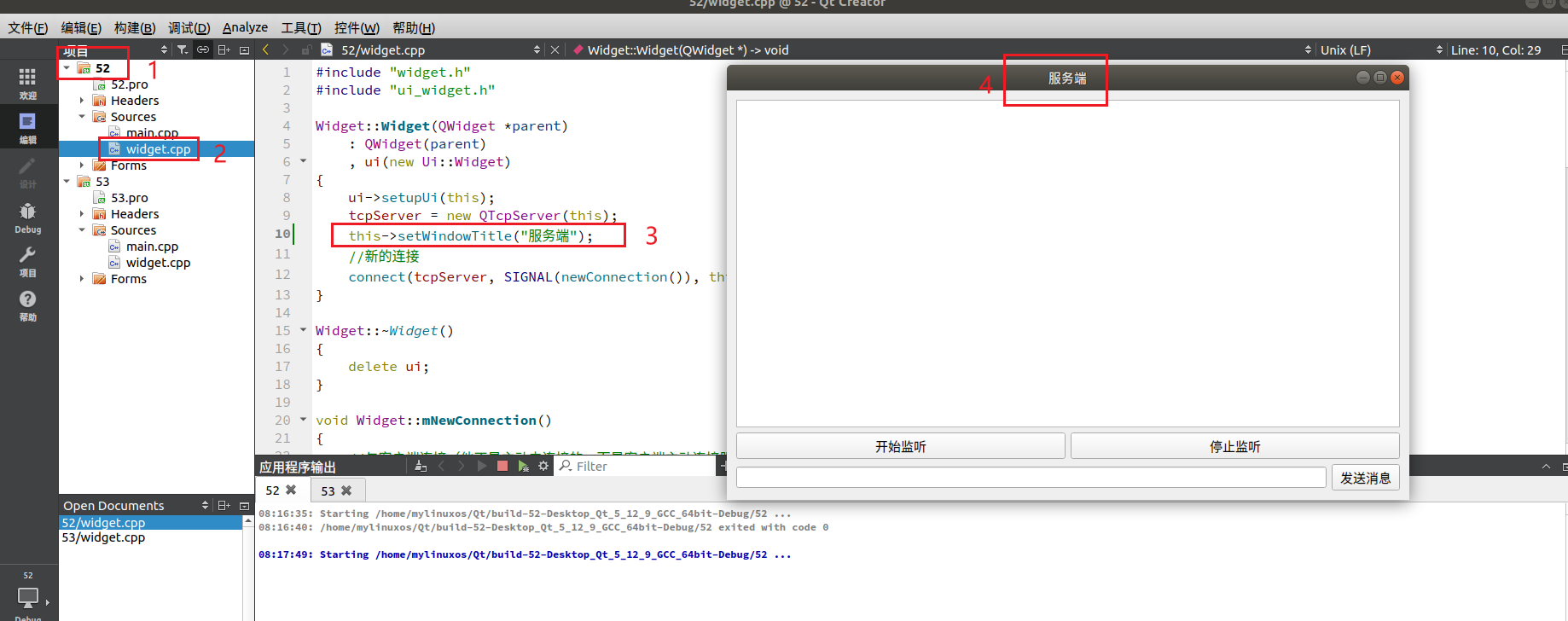Select 53.pro file in project tree
Viewport: 1568px width, 621px height.
129,197
